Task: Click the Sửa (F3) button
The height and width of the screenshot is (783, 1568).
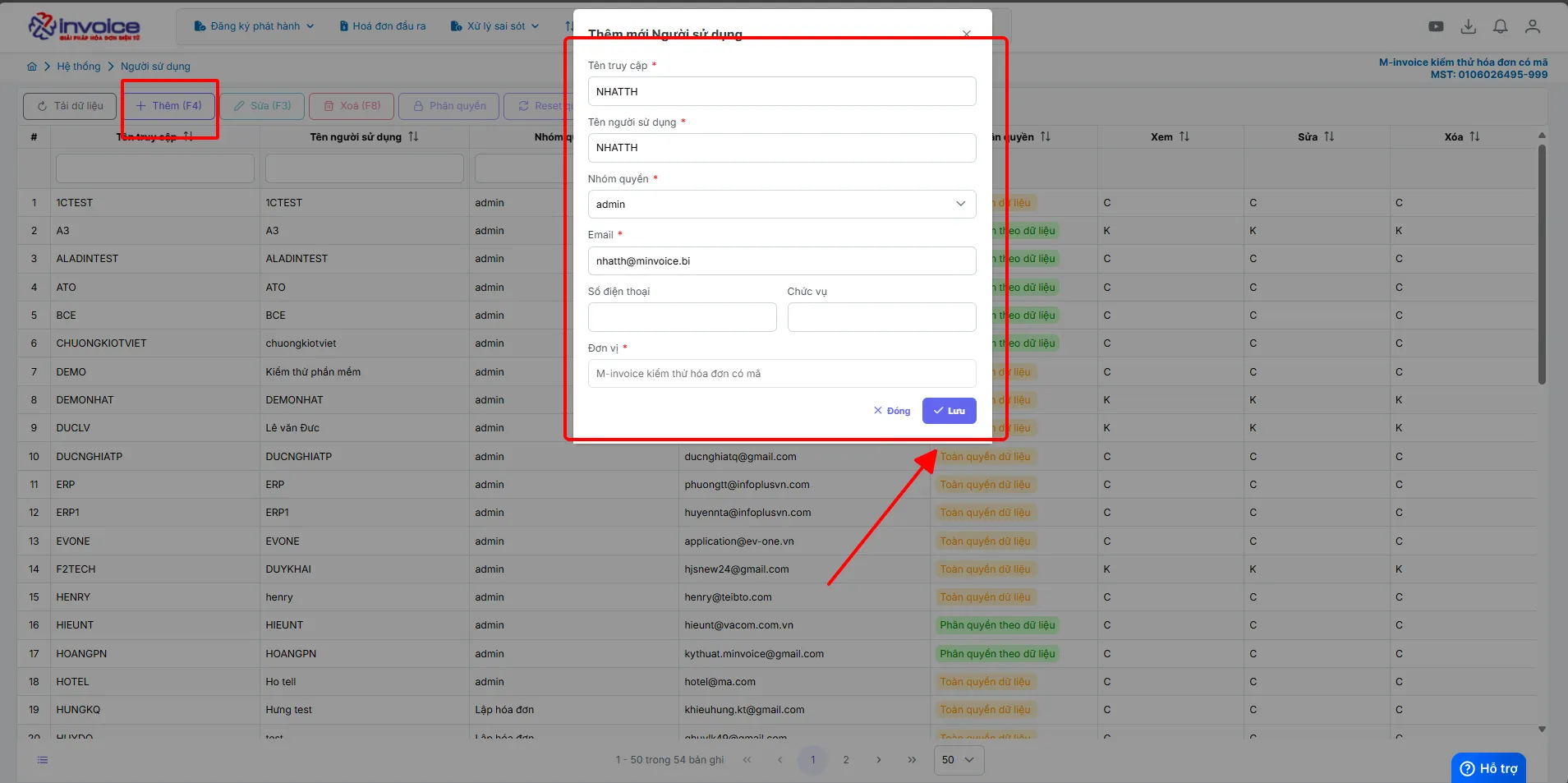Action: click(263, 106)
